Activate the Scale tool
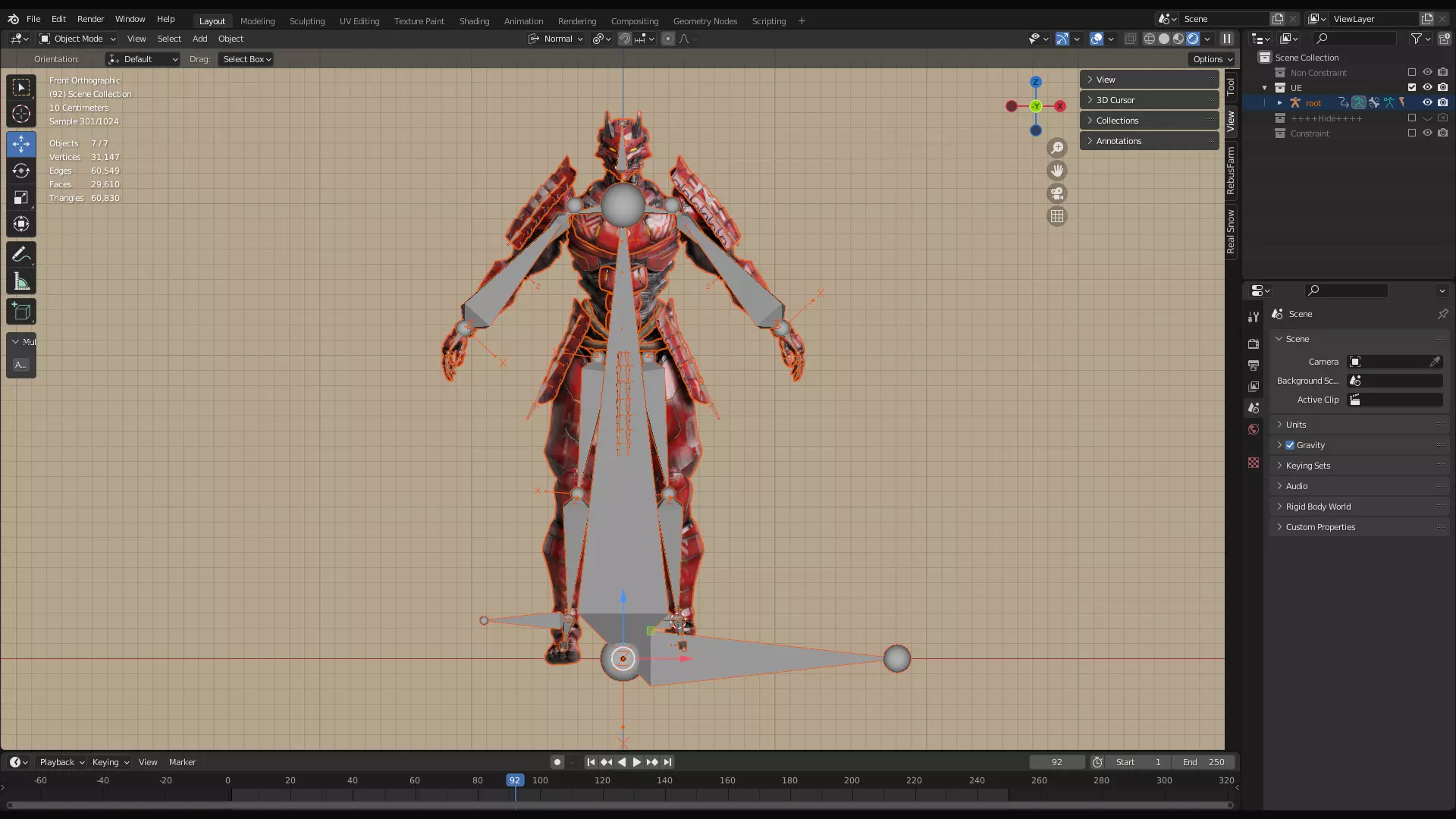 click(x=21, y=197)
